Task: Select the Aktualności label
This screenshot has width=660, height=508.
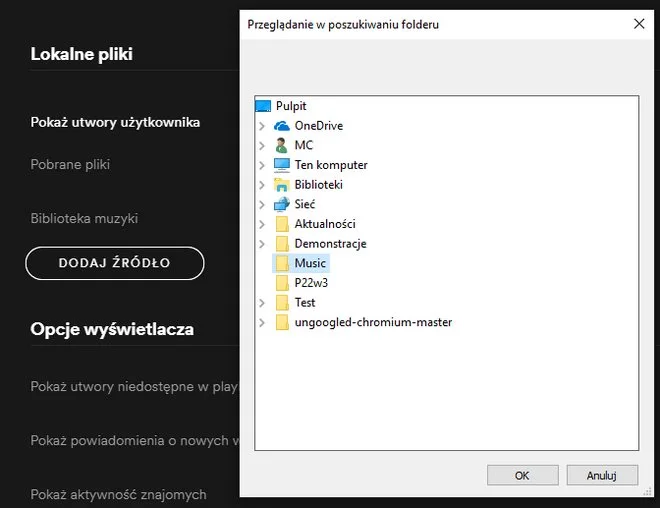Action: (325, 224)
